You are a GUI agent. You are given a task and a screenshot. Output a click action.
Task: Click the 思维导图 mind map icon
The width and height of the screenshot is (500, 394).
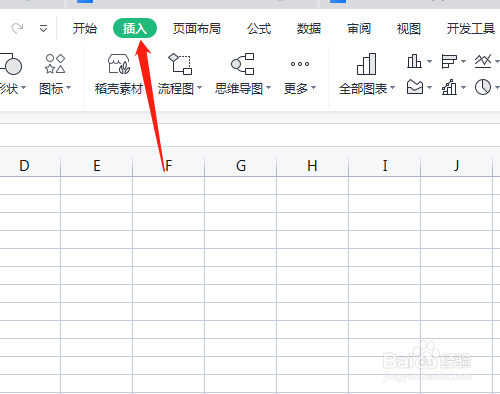243,64
